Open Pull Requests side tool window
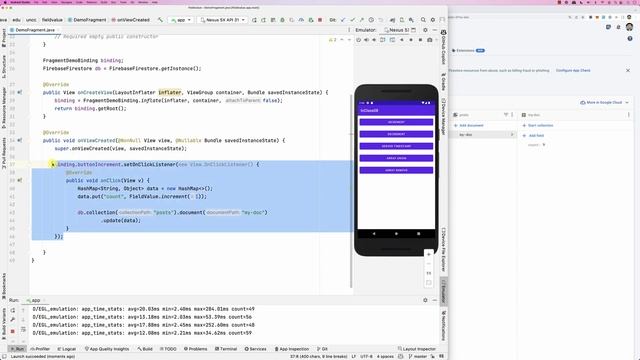This screenshot has height=360, width=640. (x=4, y=153)
